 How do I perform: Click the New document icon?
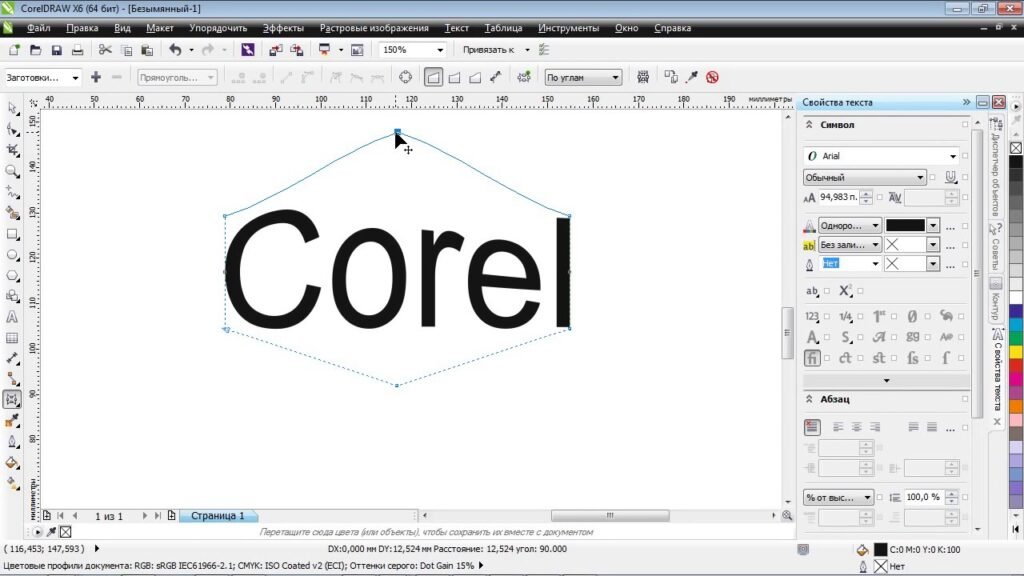click(x=14, y=50)
